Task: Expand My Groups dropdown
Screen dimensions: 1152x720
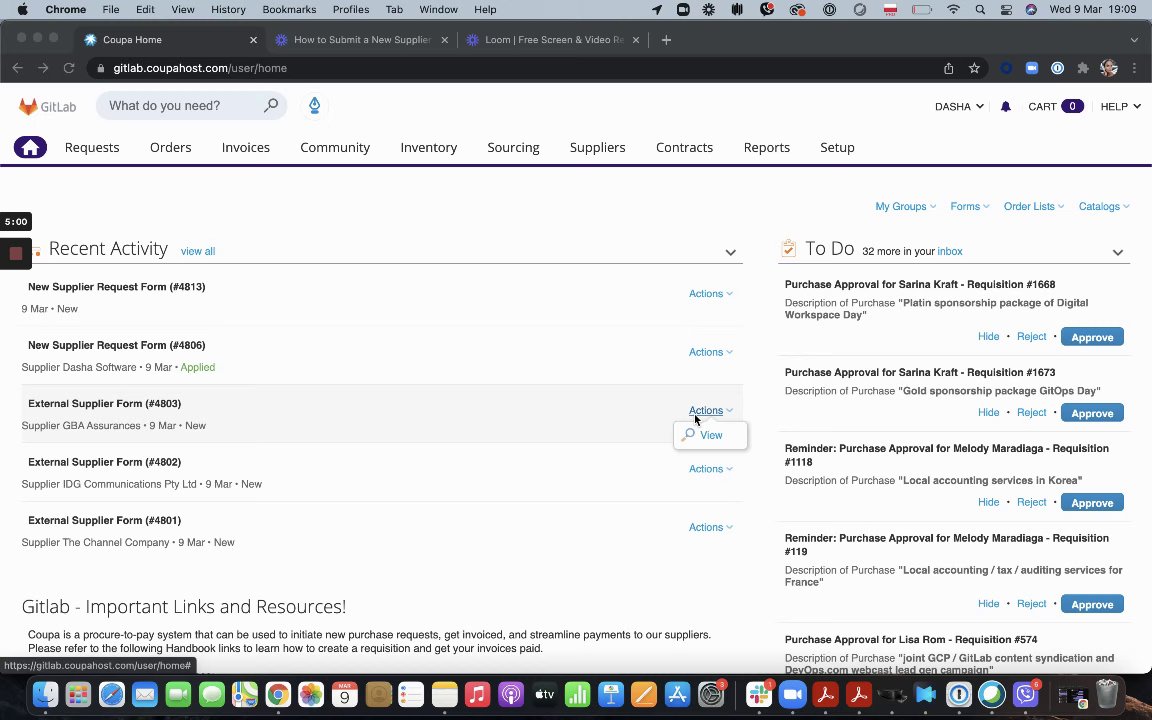Action: point(905,206)
